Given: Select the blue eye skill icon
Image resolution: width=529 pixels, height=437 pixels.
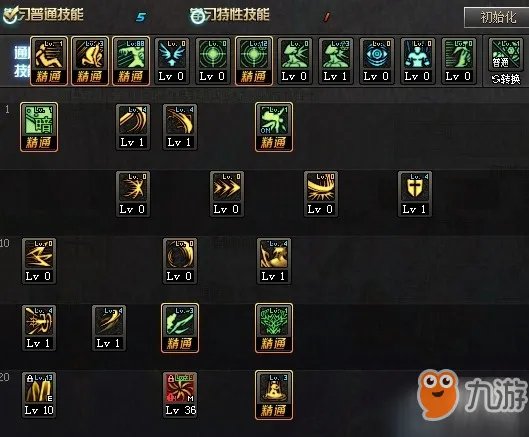Looking at the screenshot, I should tap(377, 61).
